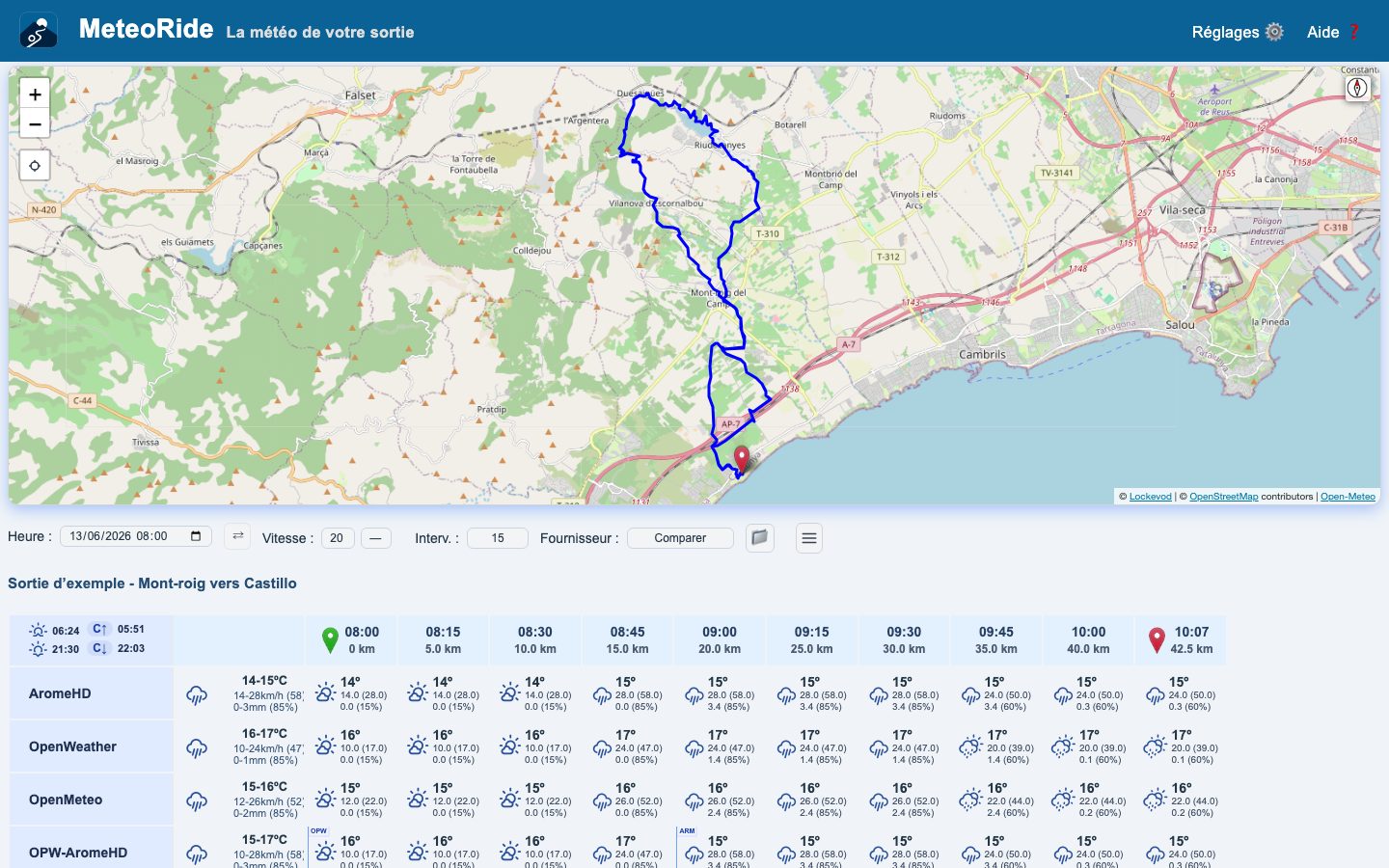Open the Fournisseur Comparer dropdown

[x=680, y=538]
